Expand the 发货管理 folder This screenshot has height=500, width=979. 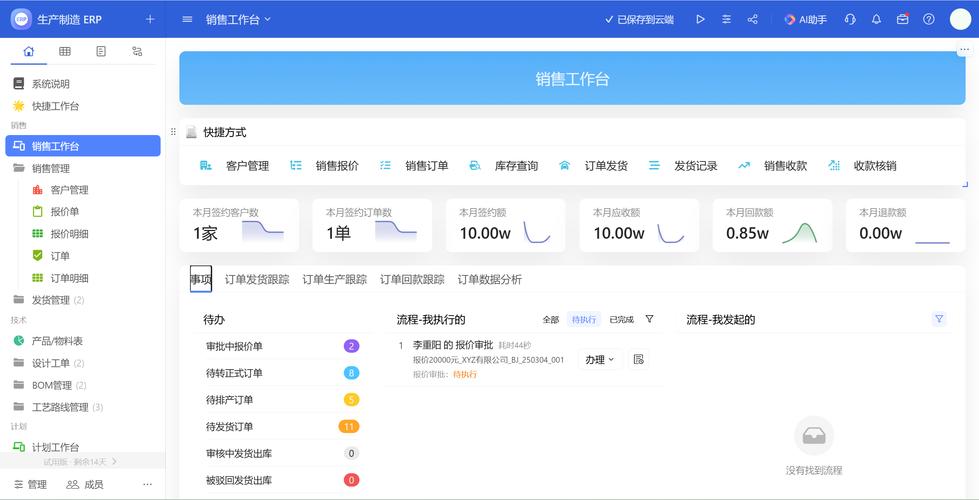[83, 300]
